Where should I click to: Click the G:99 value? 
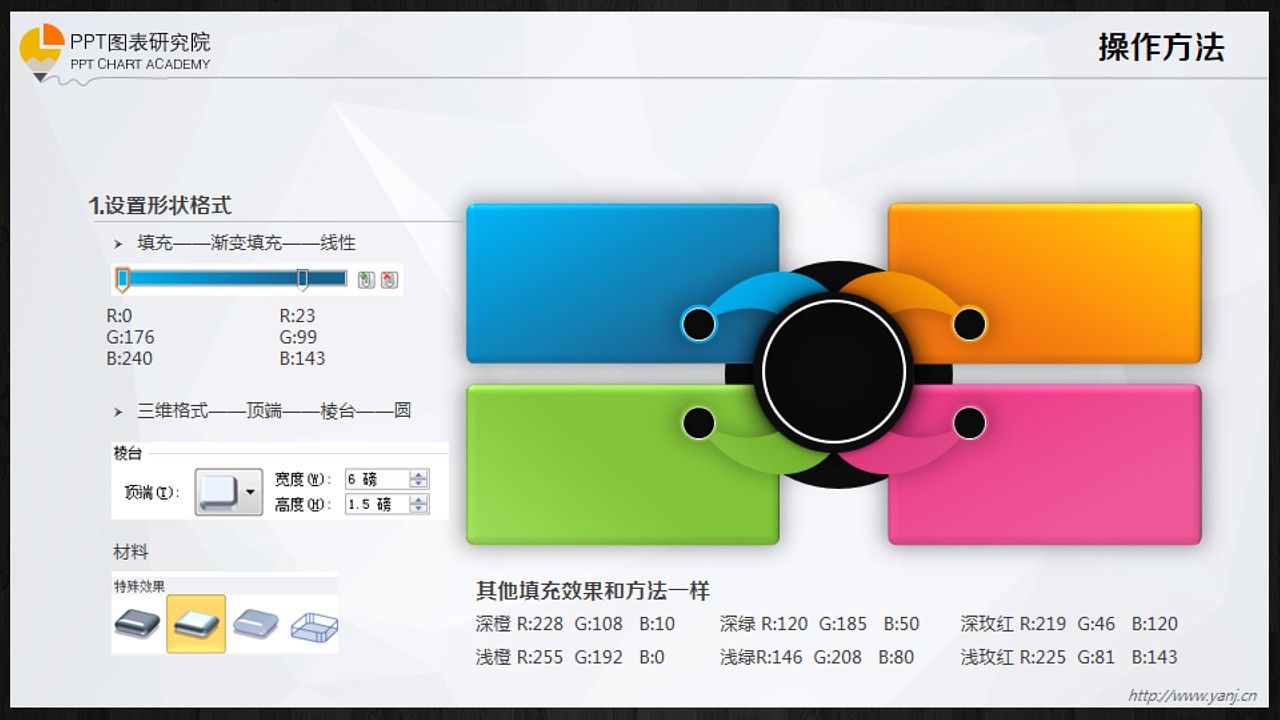click(x=298, y=337)
